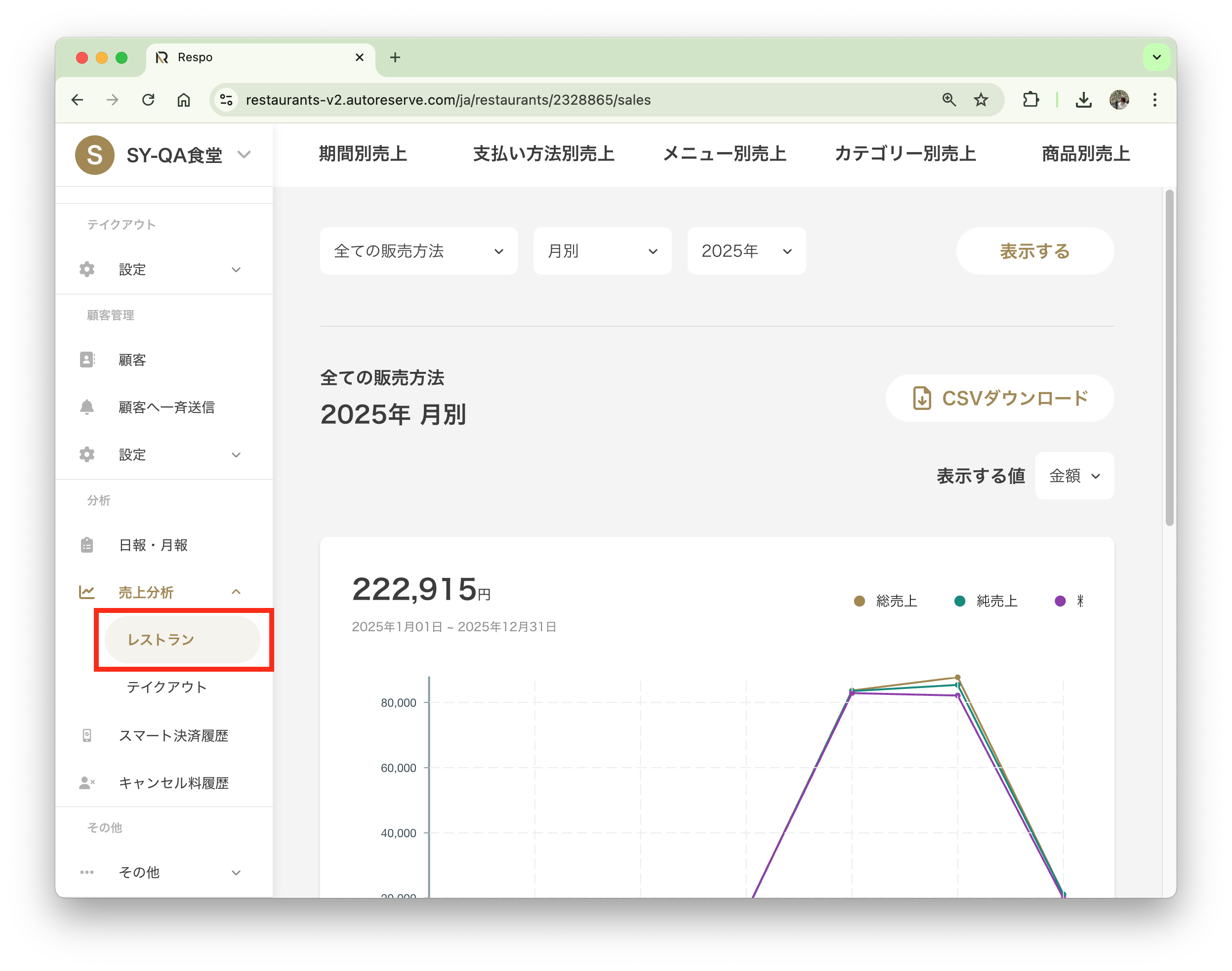This screenshot has width=1232, height=971.
Task: Click gear icon for 顧客管理 設定
Action: coord(87,454)
